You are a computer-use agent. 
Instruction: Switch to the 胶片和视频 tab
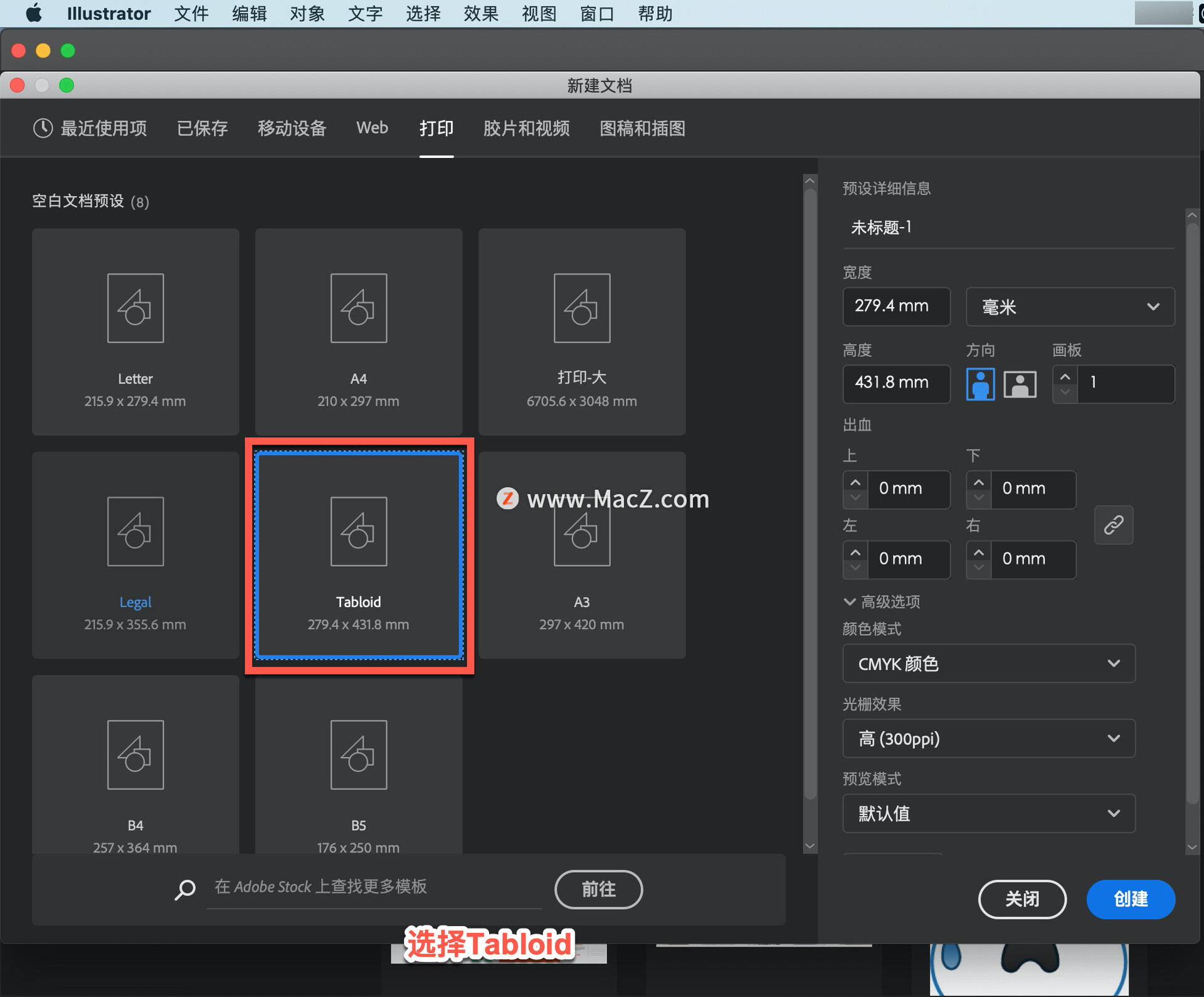tap(526, 129)
